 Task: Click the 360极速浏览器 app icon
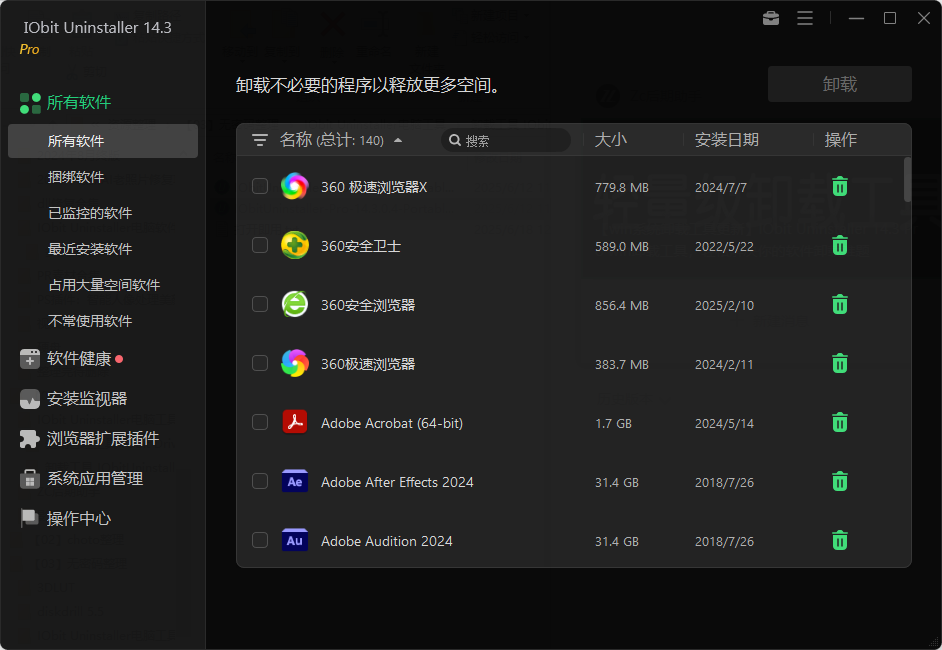pos(294,363)
